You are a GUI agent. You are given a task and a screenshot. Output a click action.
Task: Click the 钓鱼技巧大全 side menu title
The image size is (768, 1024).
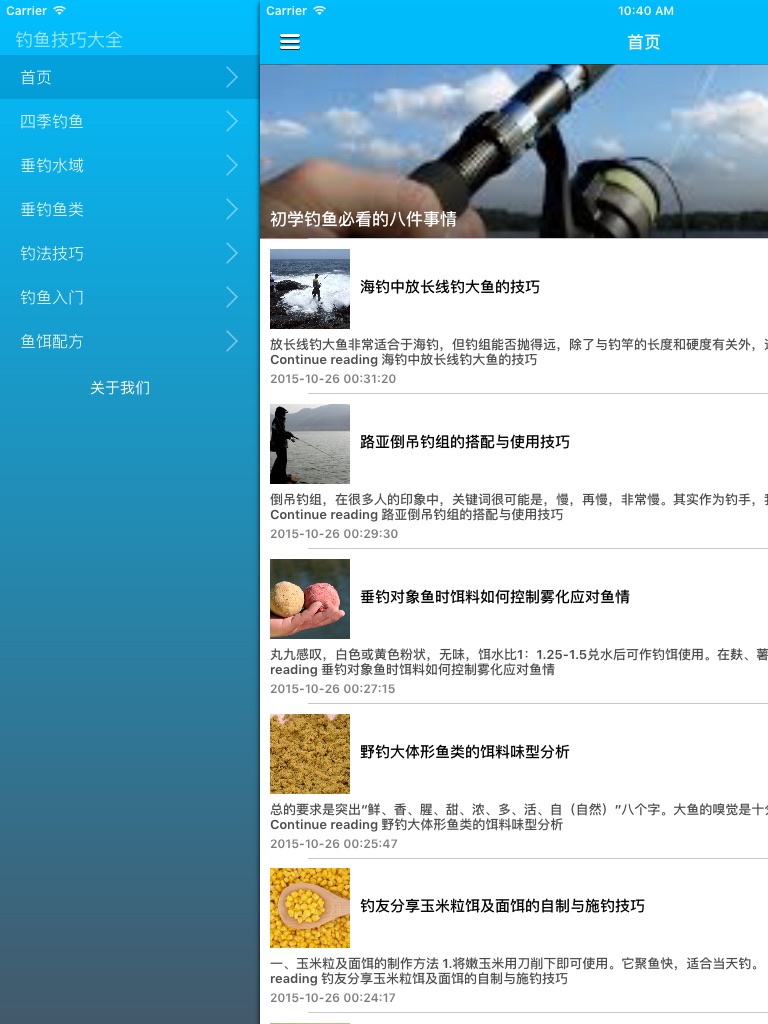pos(69,40)
